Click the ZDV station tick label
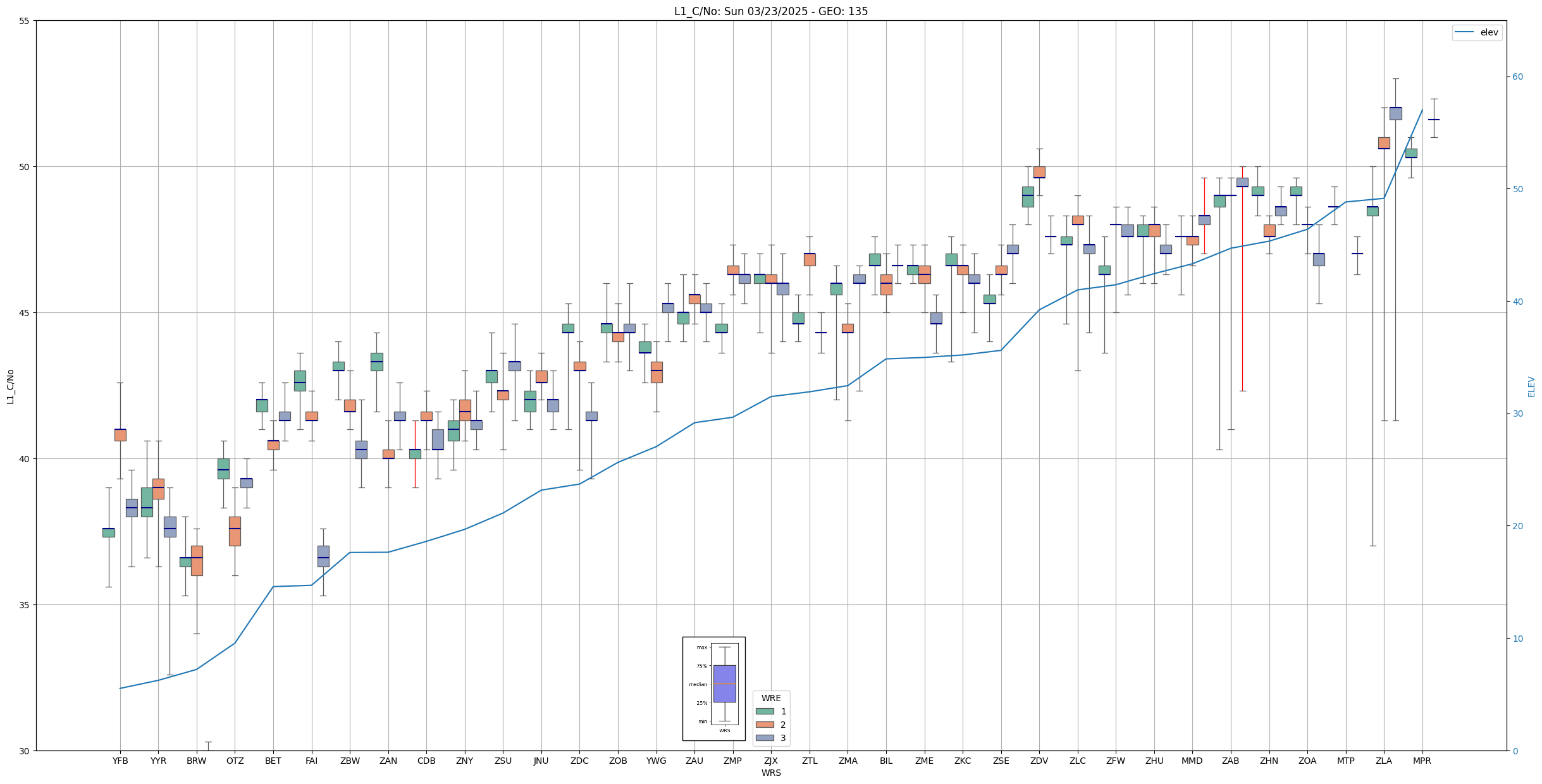This screenshot has width=1542, height=784. tap(1039, 761)
